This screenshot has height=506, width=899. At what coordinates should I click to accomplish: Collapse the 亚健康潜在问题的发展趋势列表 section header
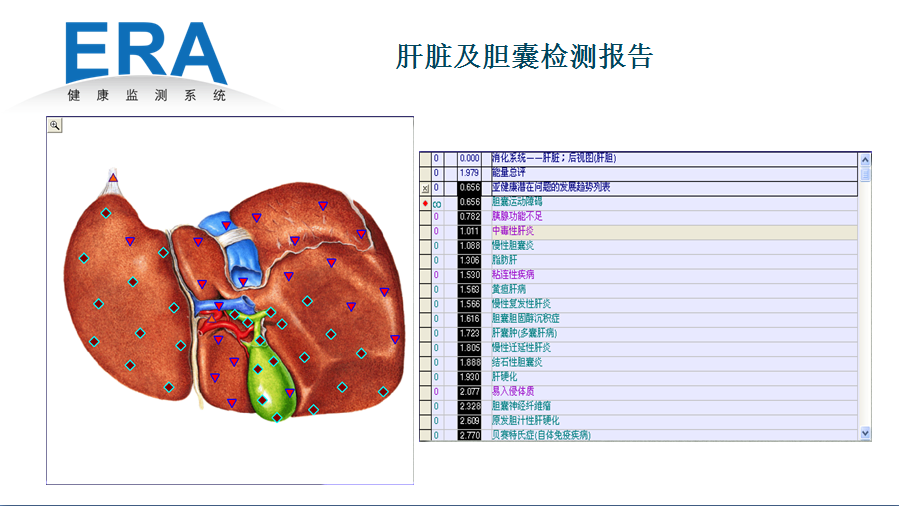click(x=673, y=188)
